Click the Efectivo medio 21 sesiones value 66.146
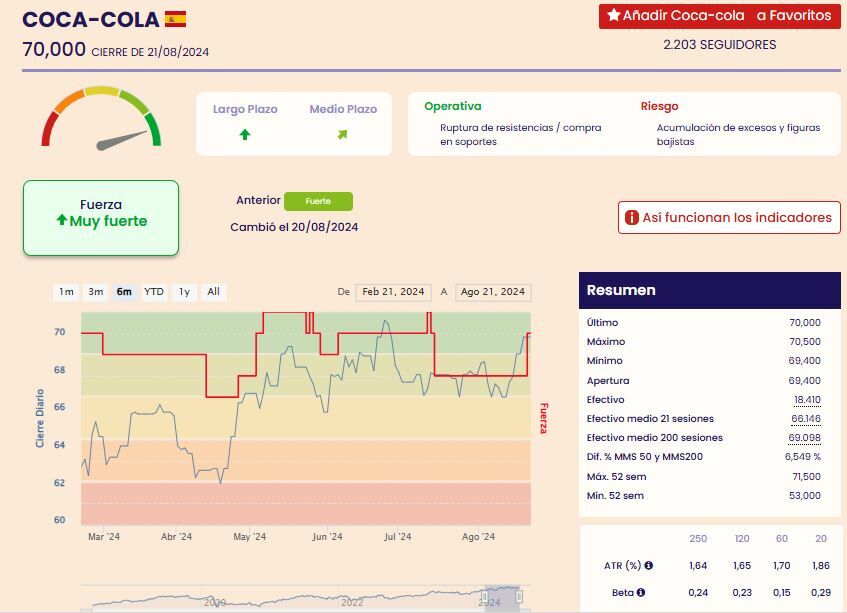The width and height of the screenshot is (847, 613). coord(806,419)
